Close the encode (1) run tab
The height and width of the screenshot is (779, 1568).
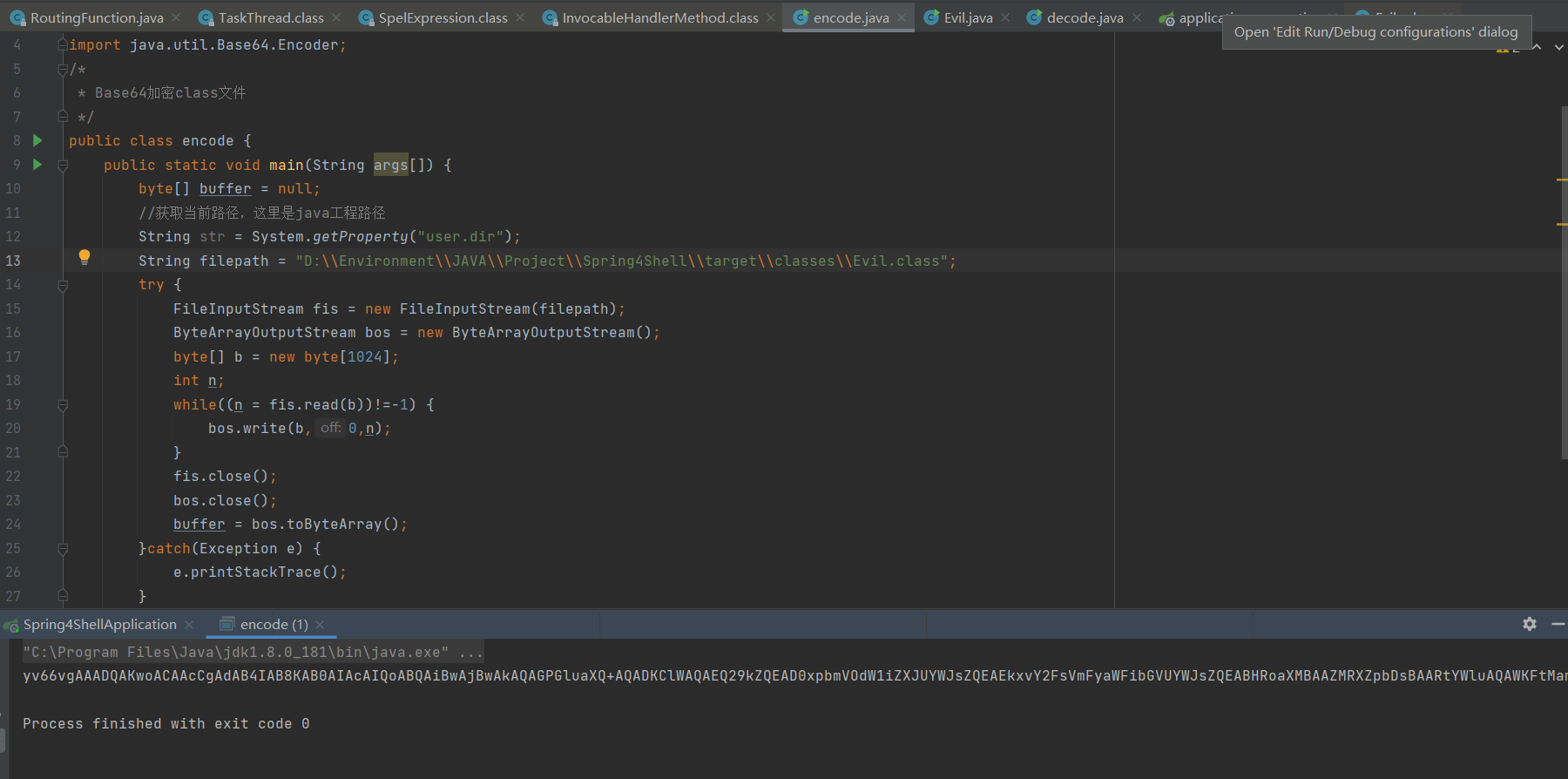coord(320,625)
